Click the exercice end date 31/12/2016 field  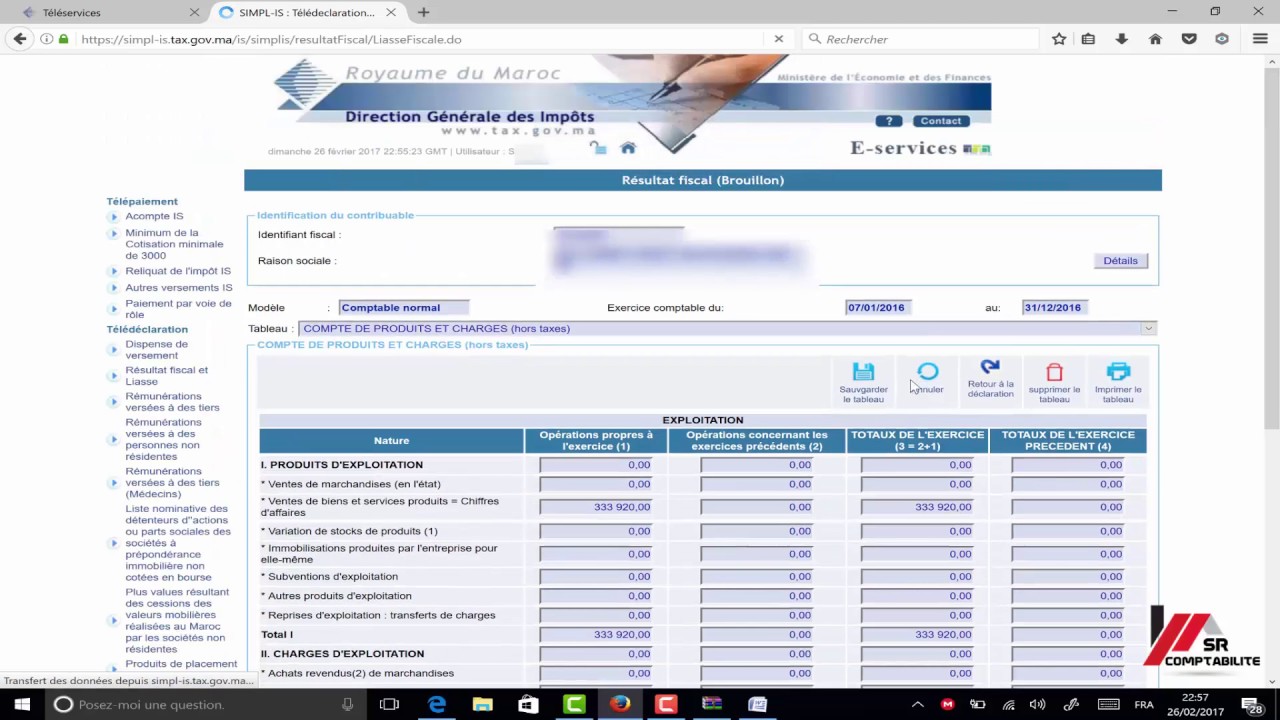click(x=1054, y=308)
